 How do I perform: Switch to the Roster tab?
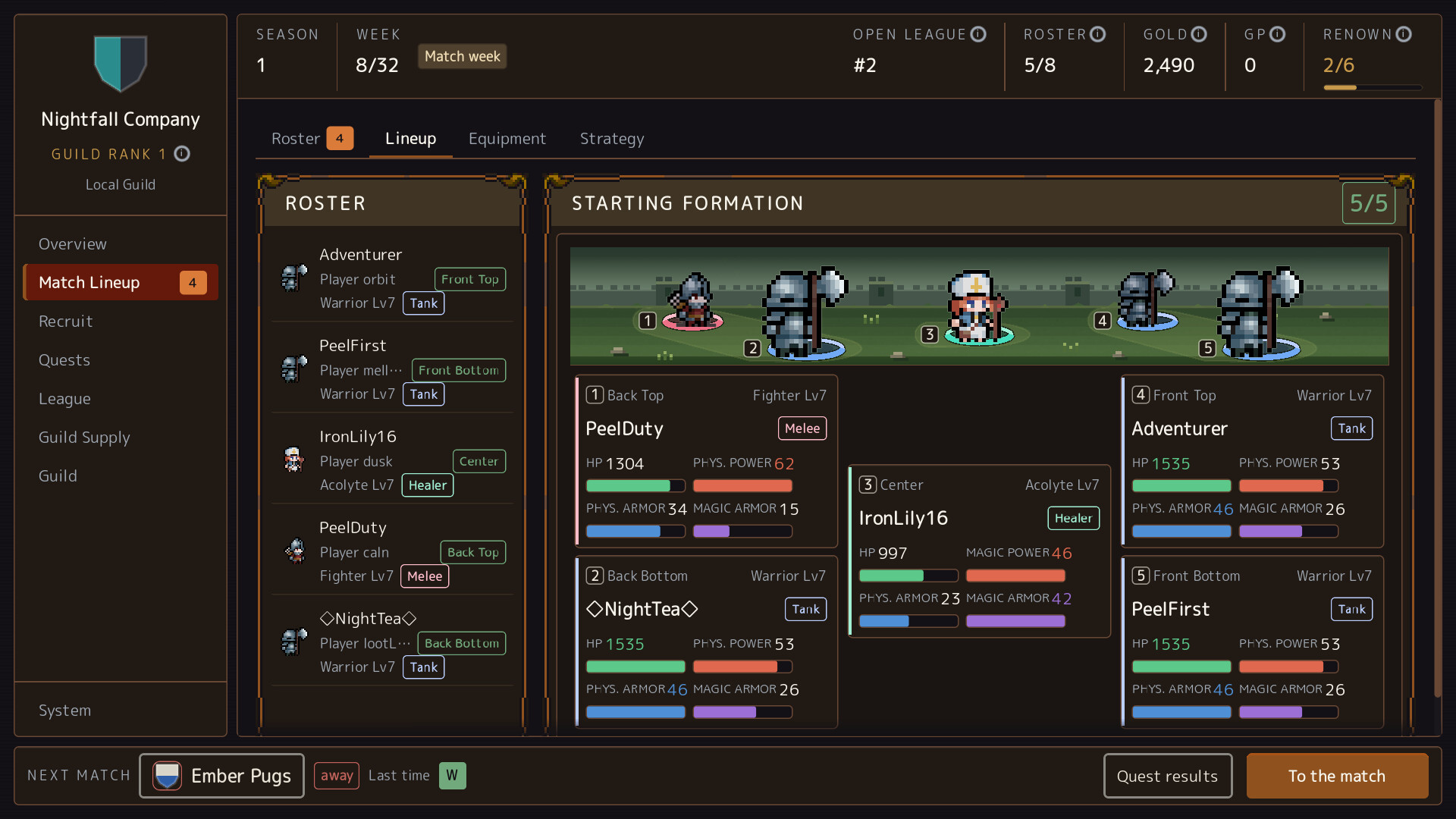pyautogui.click(x=312, y=139)
